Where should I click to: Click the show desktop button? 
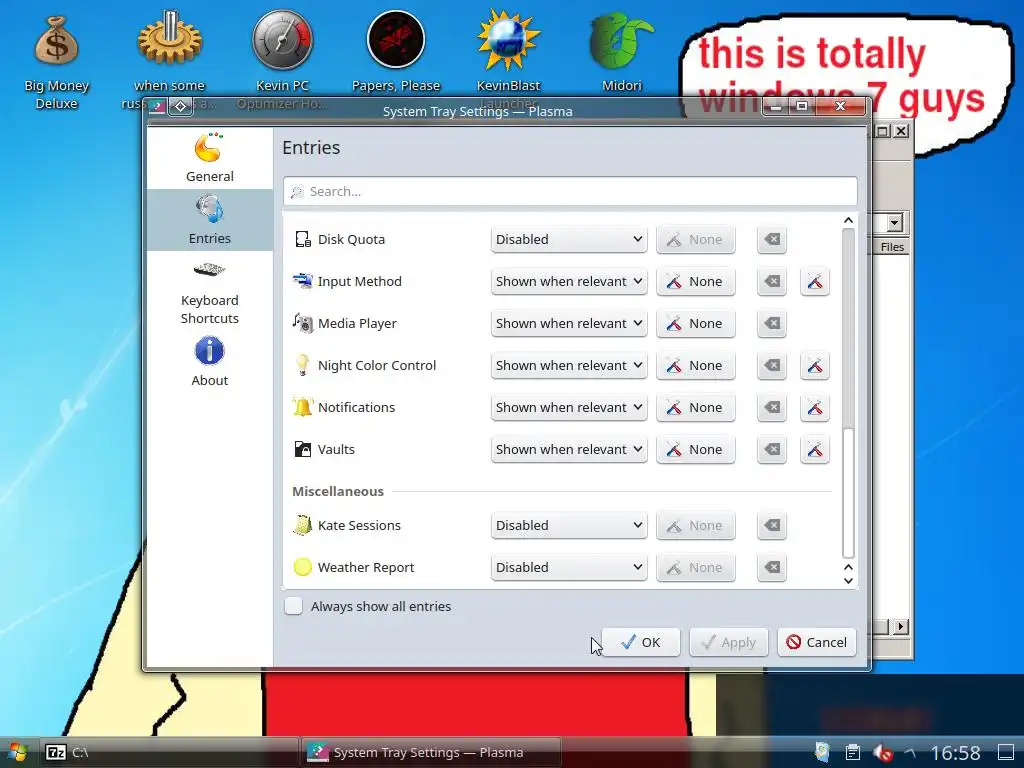[x=1006, y=752]
